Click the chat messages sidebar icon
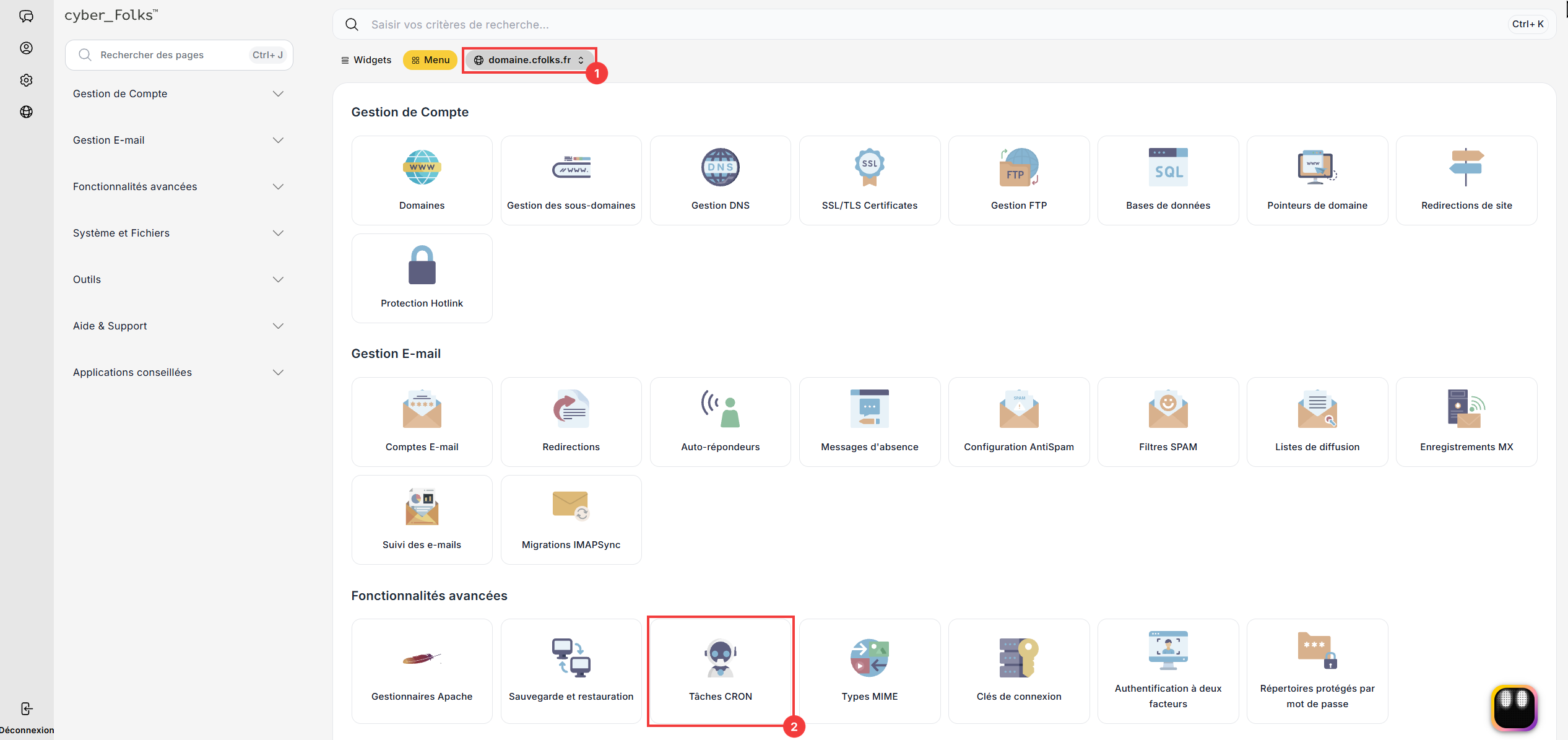This screenshot has width=1568, height=740. click(x=26, y=16)
